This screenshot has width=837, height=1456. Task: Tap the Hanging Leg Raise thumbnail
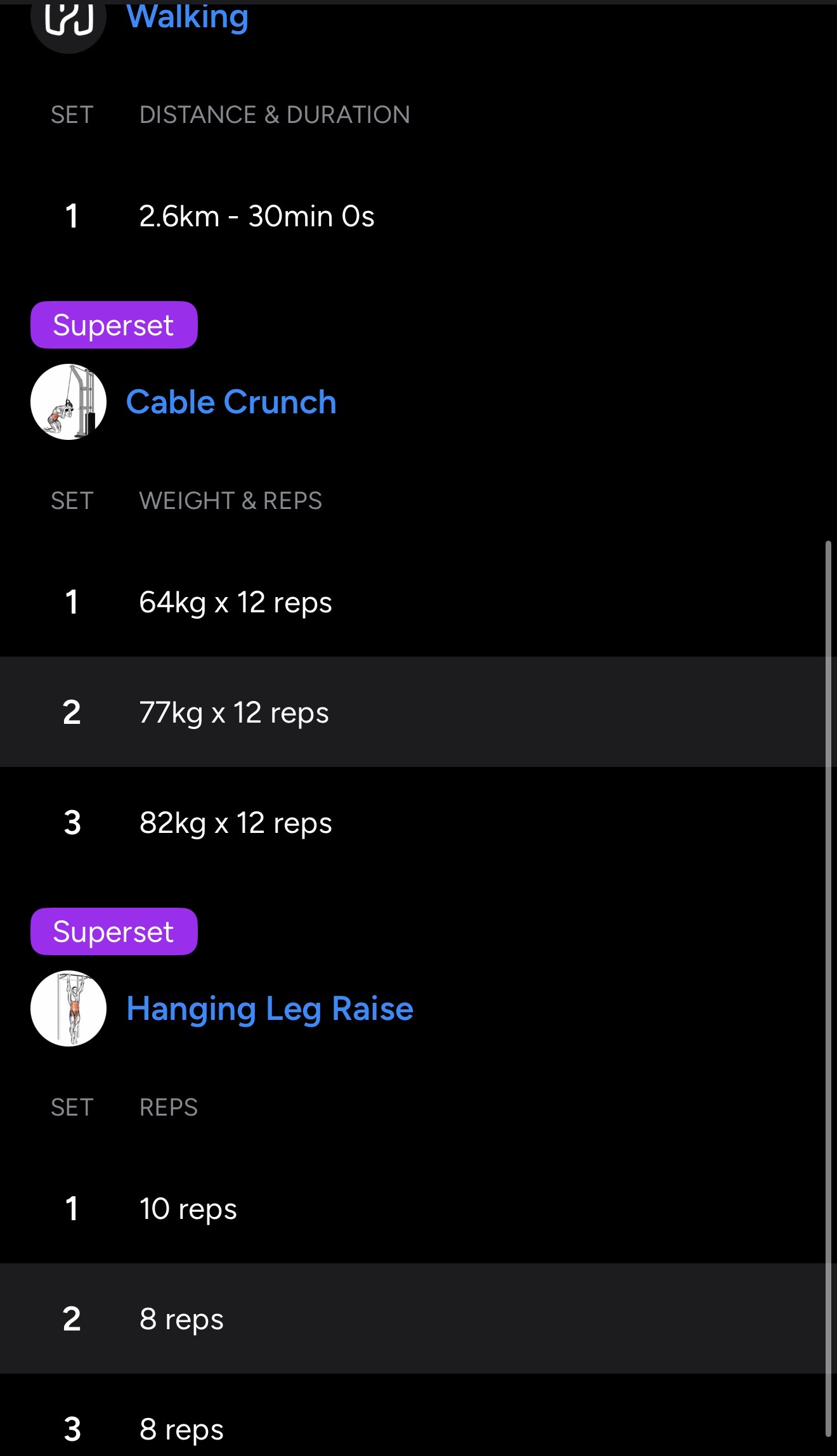click(68, 1008)
